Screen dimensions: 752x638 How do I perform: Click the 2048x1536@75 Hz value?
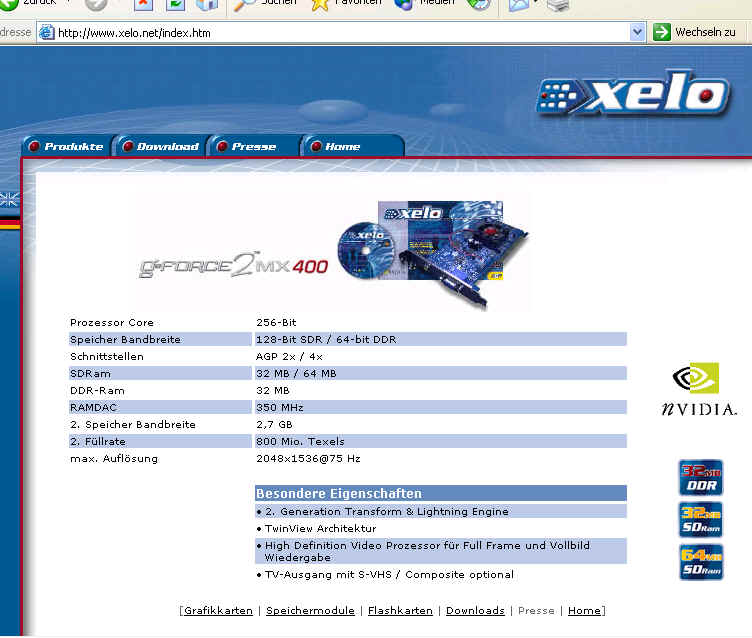pyautogui.click(x=308, y=459)
